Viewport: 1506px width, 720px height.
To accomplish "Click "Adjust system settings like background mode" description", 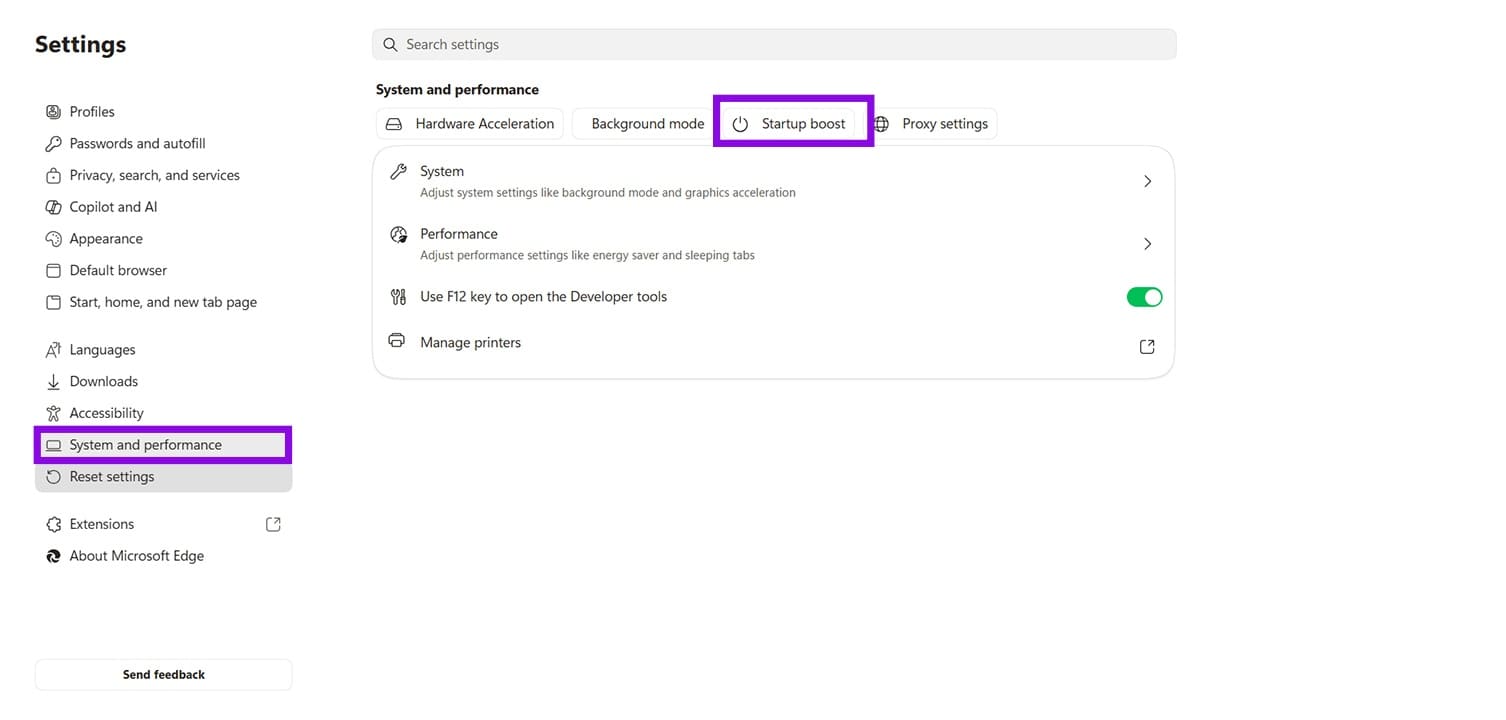I will pos(608,193).
